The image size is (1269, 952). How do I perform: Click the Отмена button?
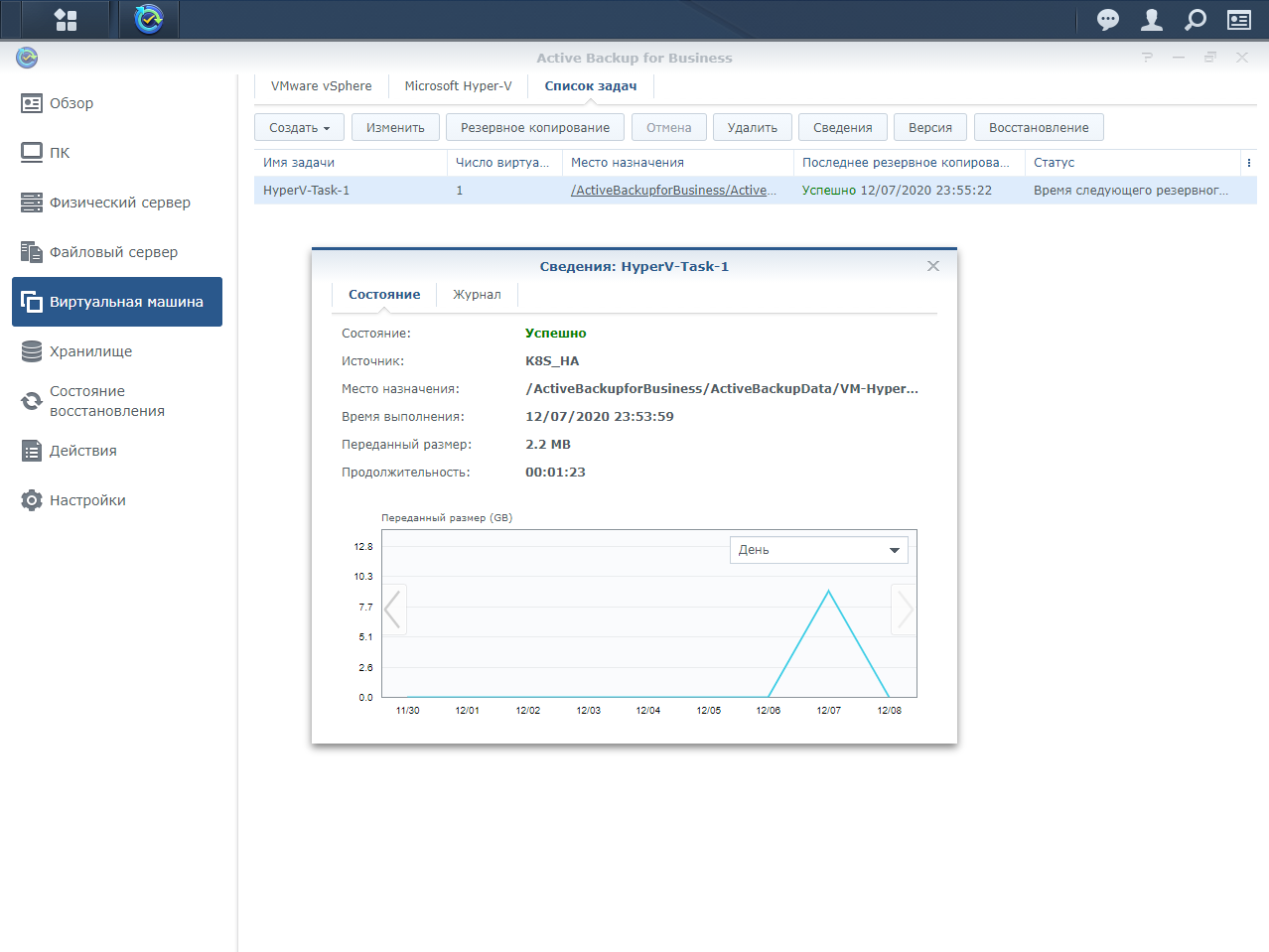[669, 127]
